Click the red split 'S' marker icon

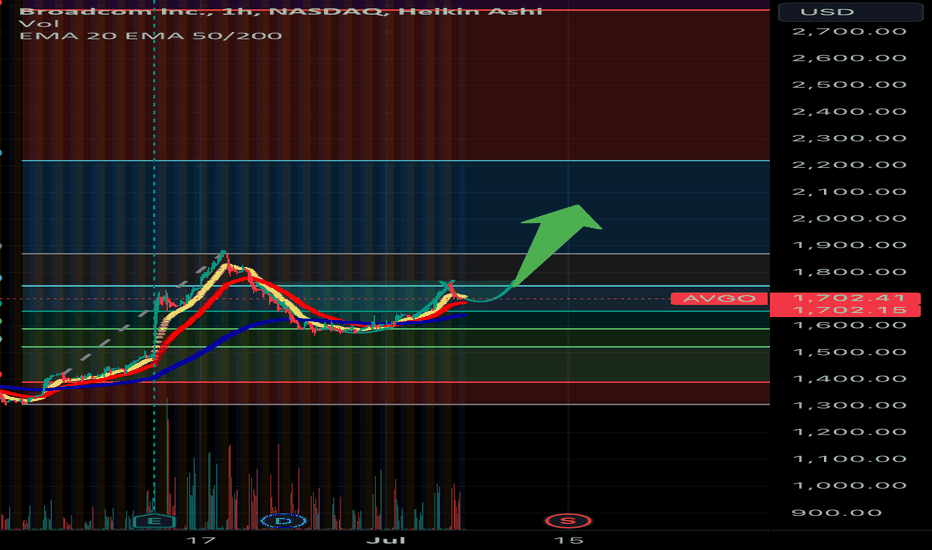[568, 521]
